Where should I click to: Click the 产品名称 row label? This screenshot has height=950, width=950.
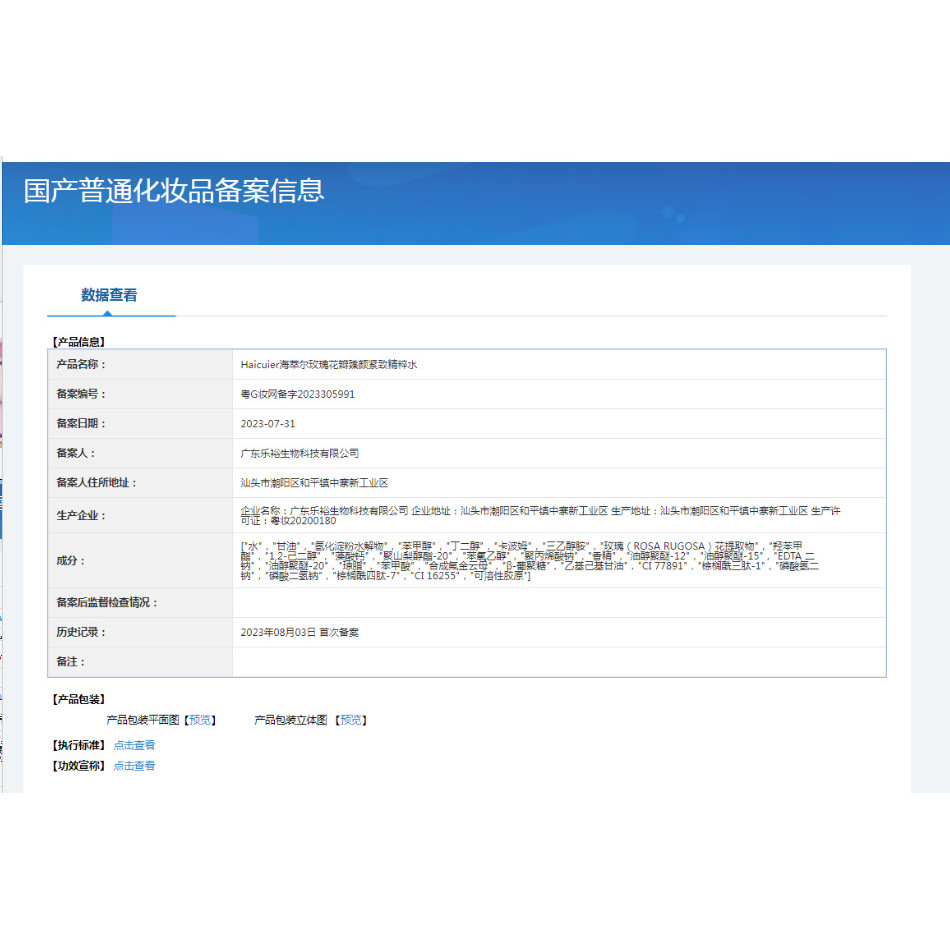click(x=81, y=364)
